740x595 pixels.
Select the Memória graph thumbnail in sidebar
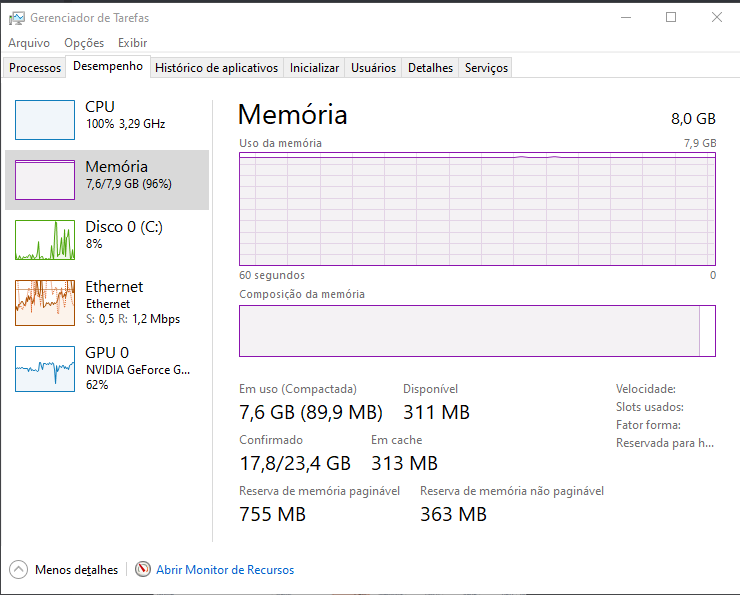coord(45,180)
